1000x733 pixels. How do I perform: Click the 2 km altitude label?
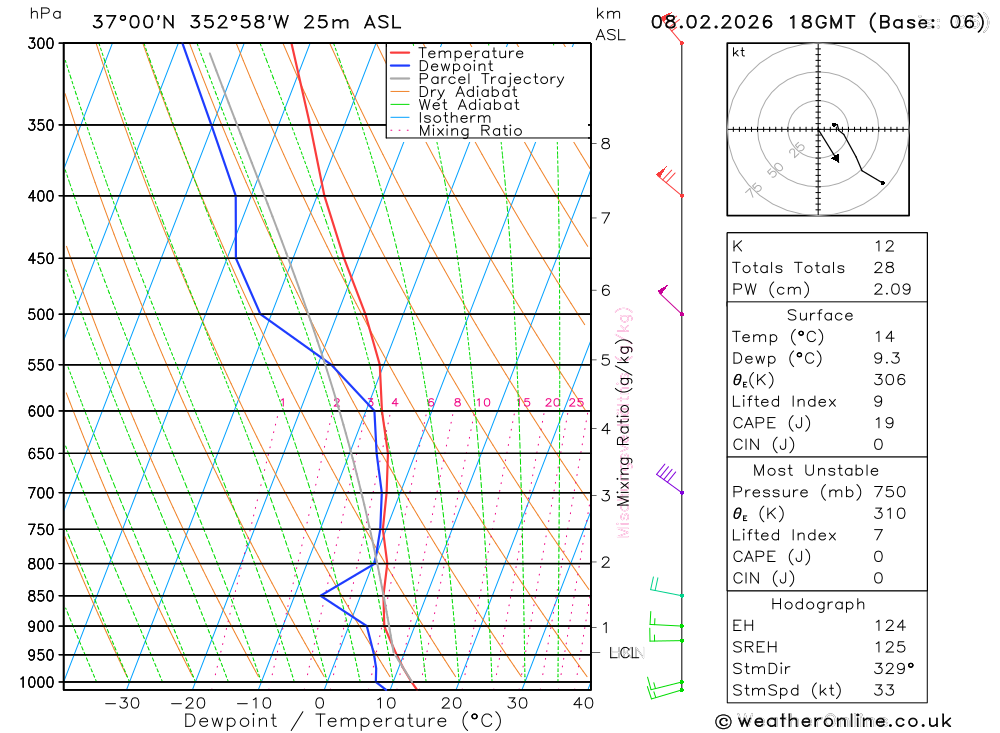[x=605, y=563]
